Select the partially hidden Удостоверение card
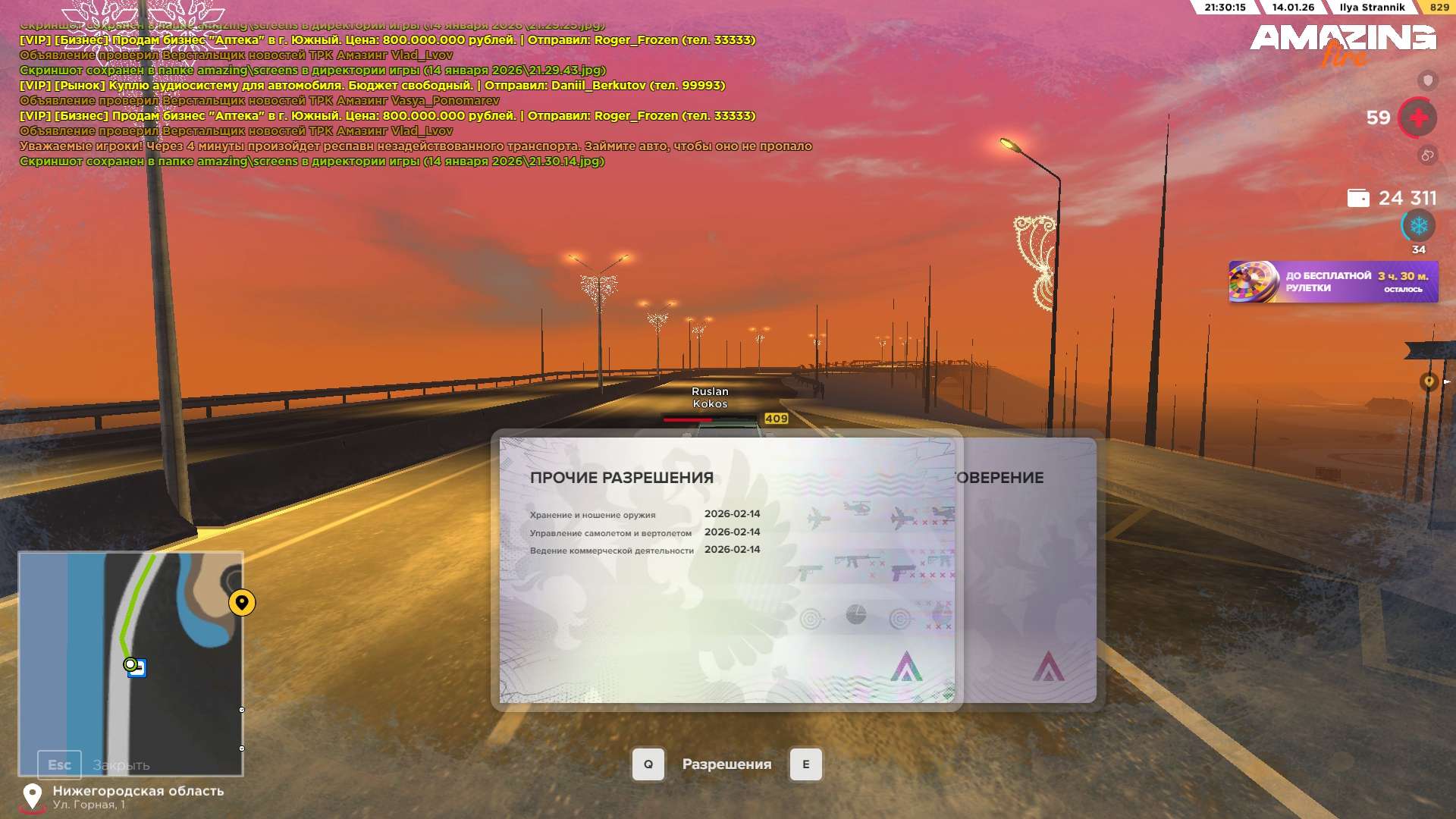The width and height of the screenshot is (1456, 819). [1028, 569]
